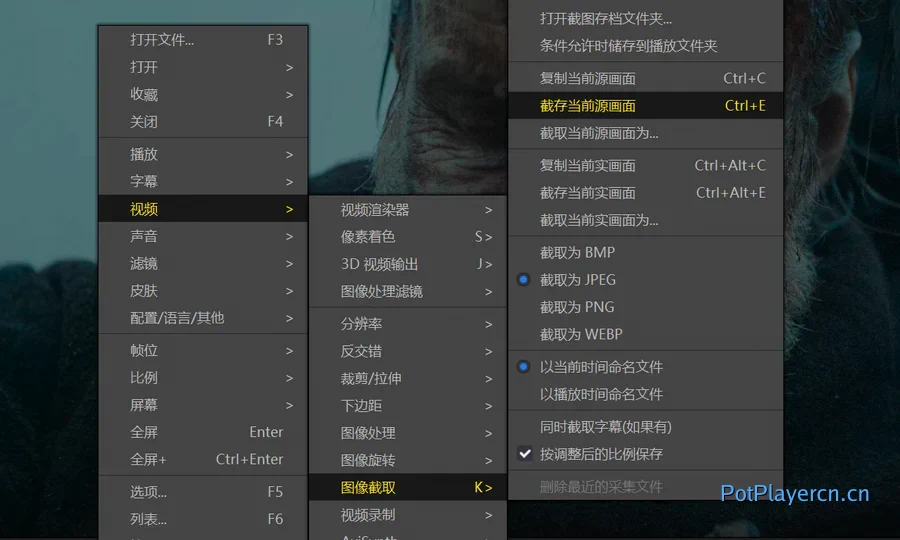Click 复制当前源画面 Ctrl+C item
The height and width of the screenshot is (540, 900).
646,78
